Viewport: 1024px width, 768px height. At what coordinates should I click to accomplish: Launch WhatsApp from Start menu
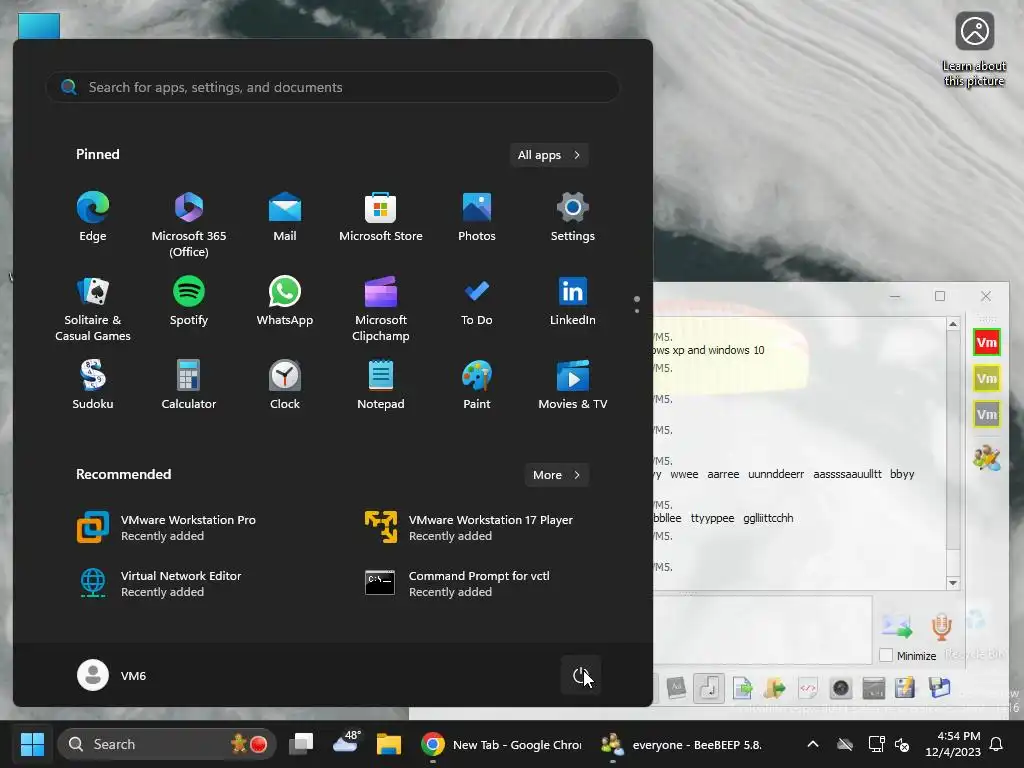pos(285,301)
